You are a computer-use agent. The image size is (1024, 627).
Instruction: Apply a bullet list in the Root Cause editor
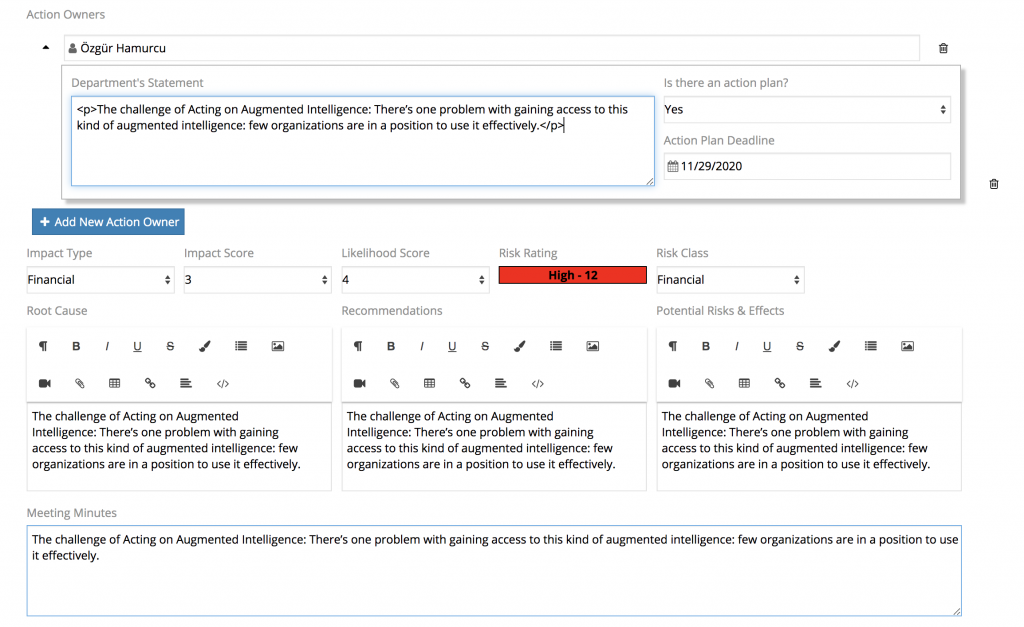[240, 346]
